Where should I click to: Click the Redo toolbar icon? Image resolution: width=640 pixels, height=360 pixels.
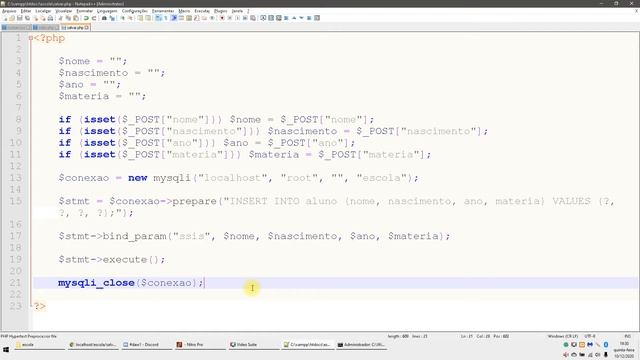[x=94, y=18]
